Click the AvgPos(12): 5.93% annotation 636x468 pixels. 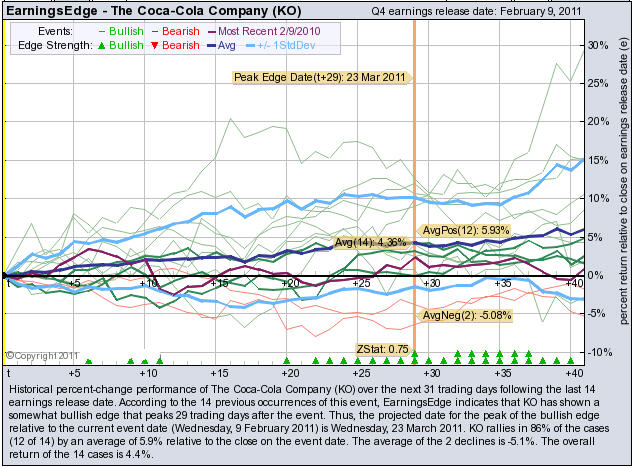click(467, 230)
